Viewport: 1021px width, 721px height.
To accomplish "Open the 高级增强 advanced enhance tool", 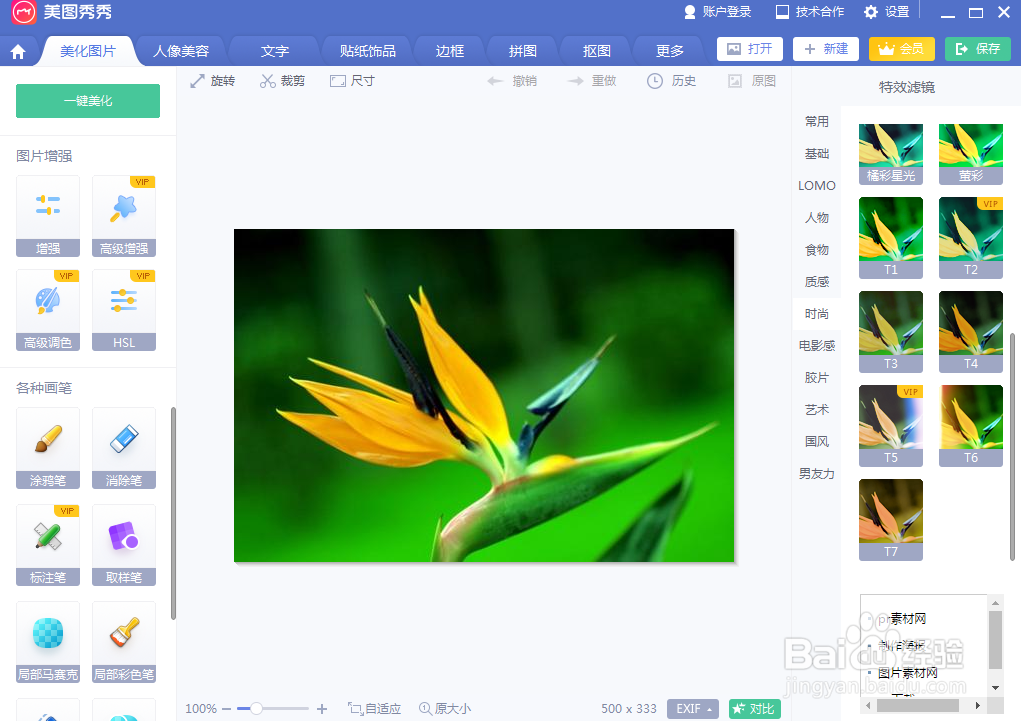I will pos(124,216).
